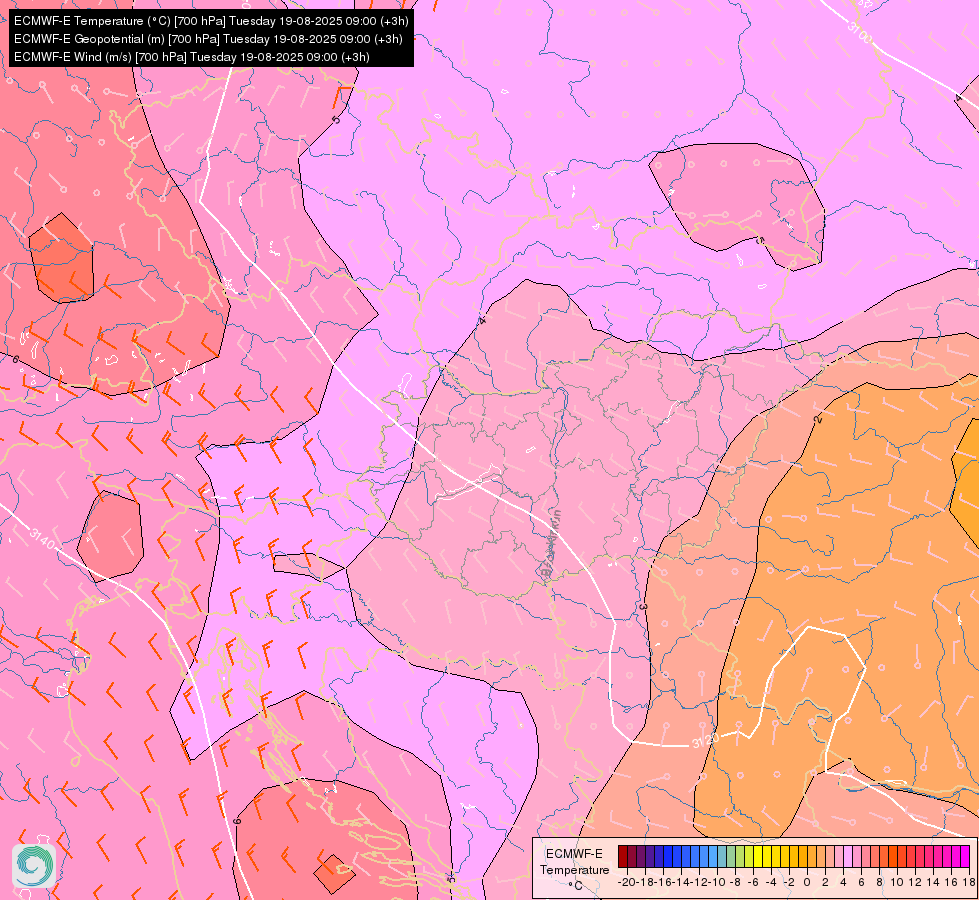Click the -20 tick label in legend
The width and height of the screenshot is (979, 900).
tap(627, 882)
